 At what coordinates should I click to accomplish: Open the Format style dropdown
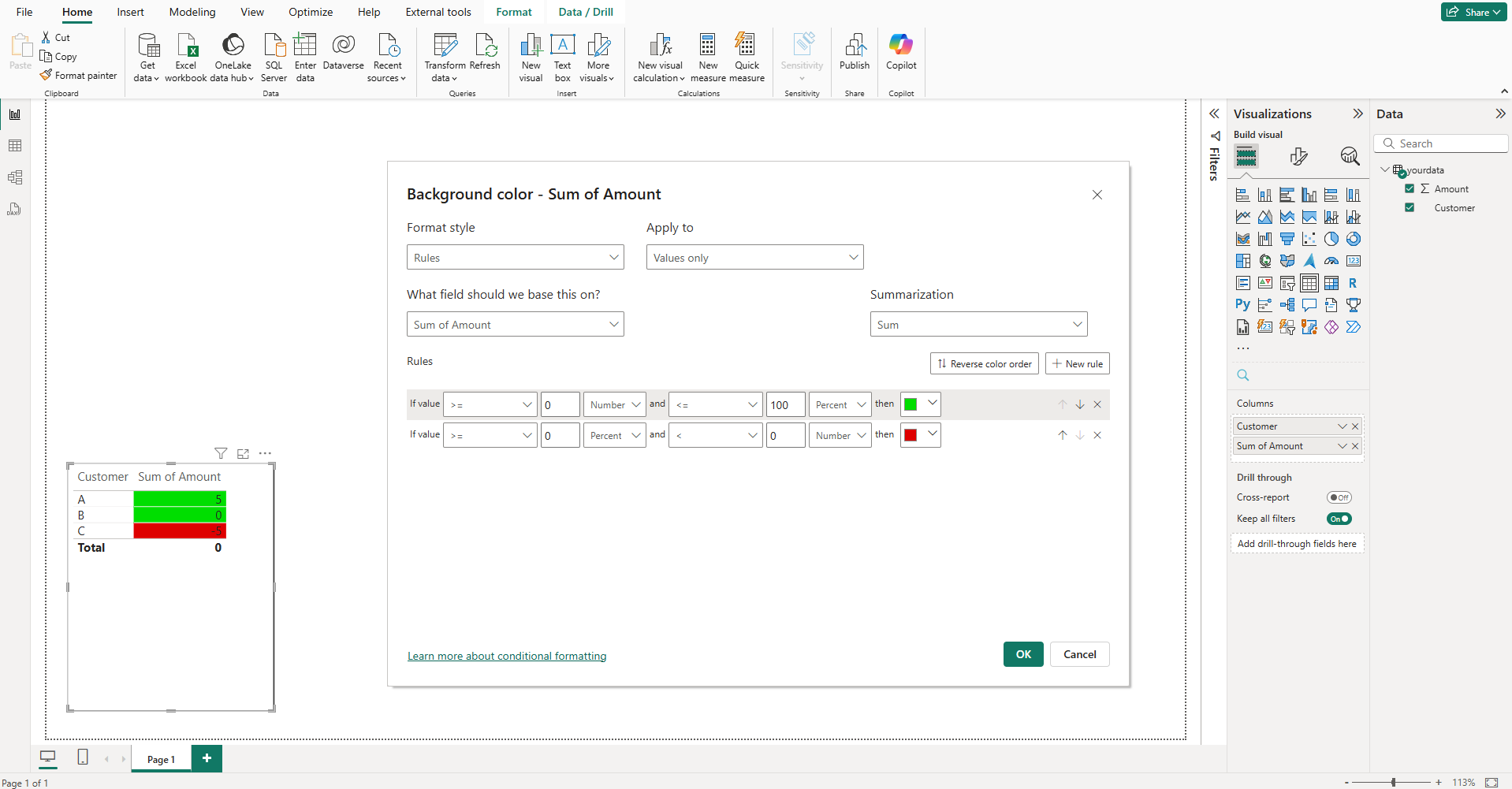point(516,257)
